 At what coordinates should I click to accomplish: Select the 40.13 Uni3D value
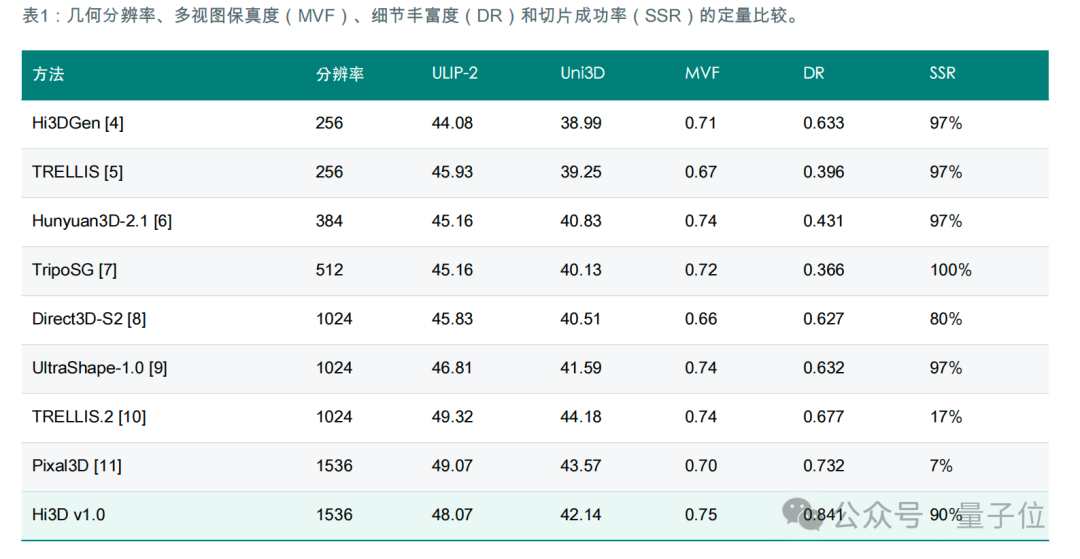(581, 270)
